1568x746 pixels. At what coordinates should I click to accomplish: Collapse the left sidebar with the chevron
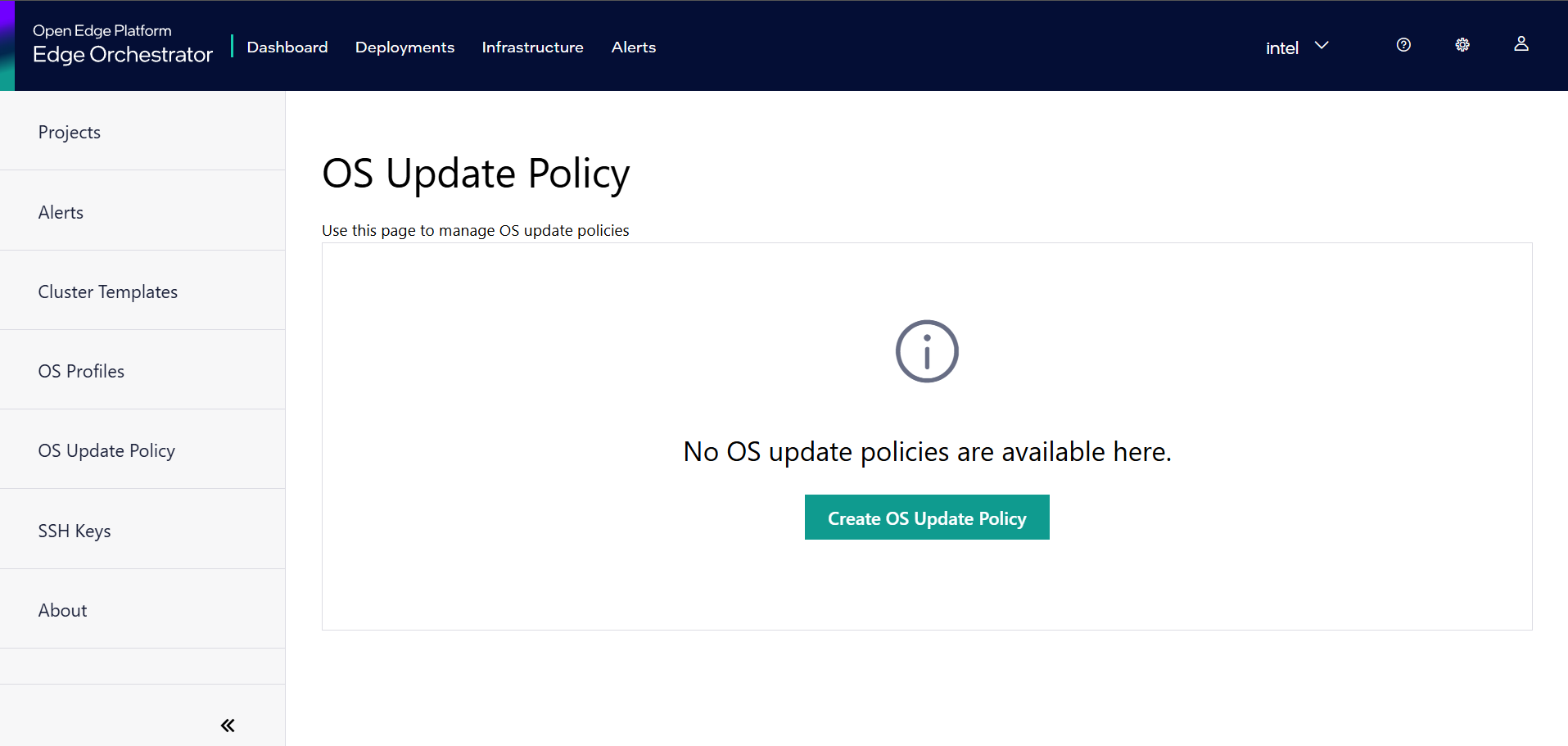click(227, 725)
